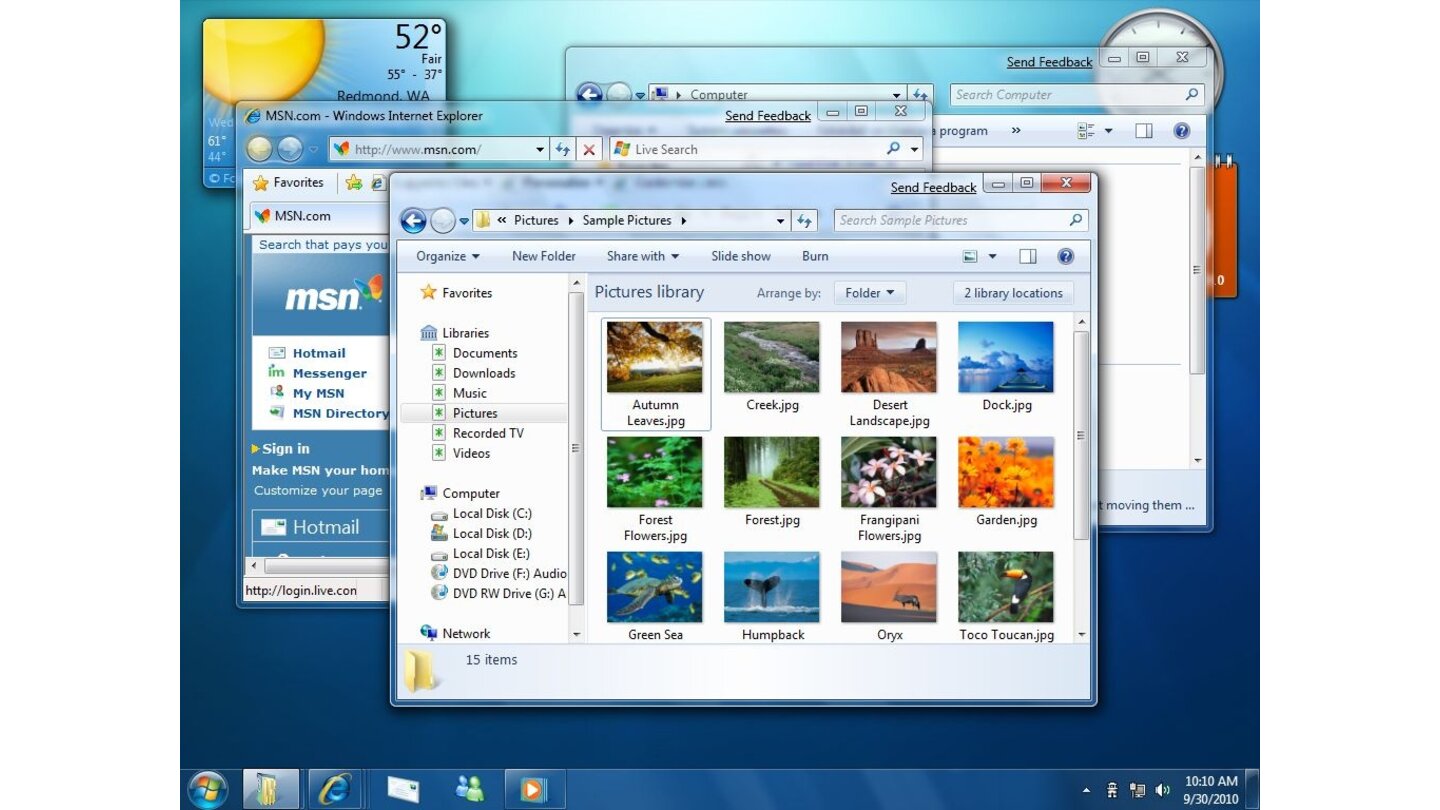Screen dimensions: 1440x810
Task: Open Live Search provider dropdown arrow
Action: click(x=914, y=150)
